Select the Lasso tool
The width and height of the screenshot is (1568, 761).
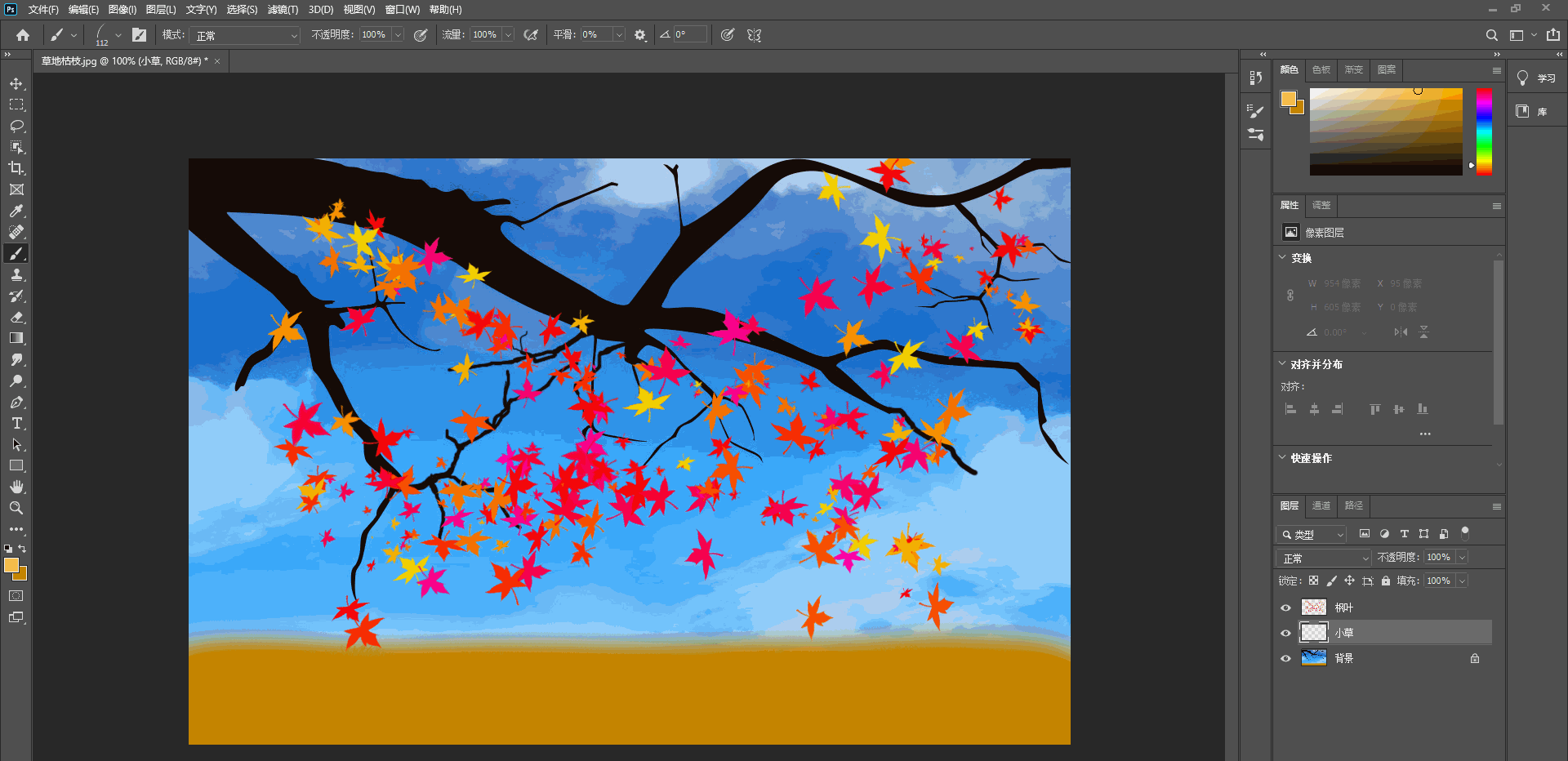pos(16,126)
